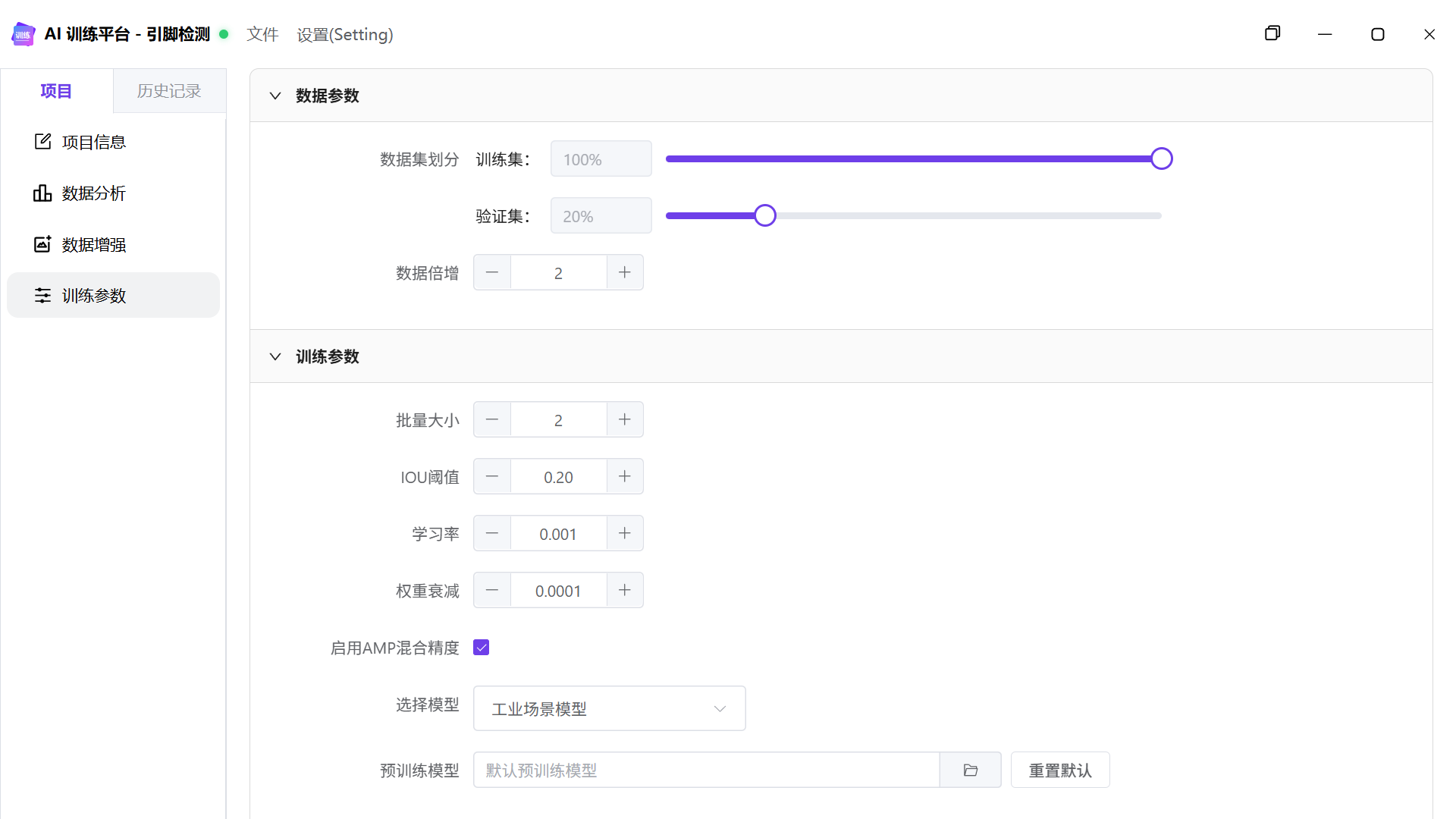
Task: Decrease 权重衰减 with minus button
Action: pyautogui.click(x=492, y=590)
